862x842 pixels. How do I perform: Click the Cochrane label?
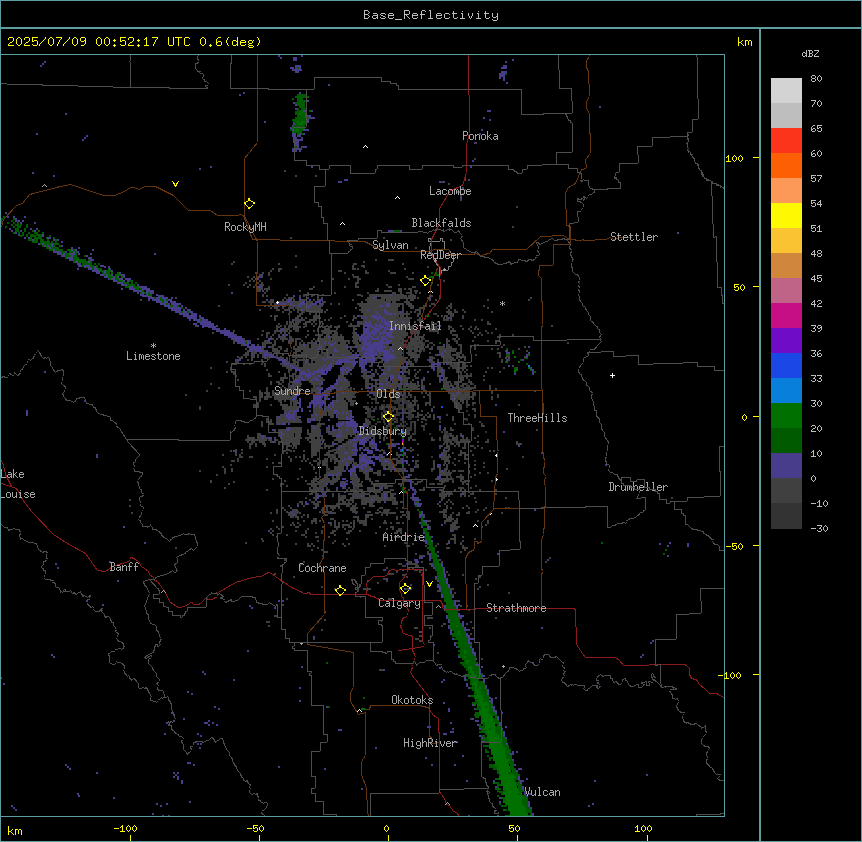click(x=322, y=568)
